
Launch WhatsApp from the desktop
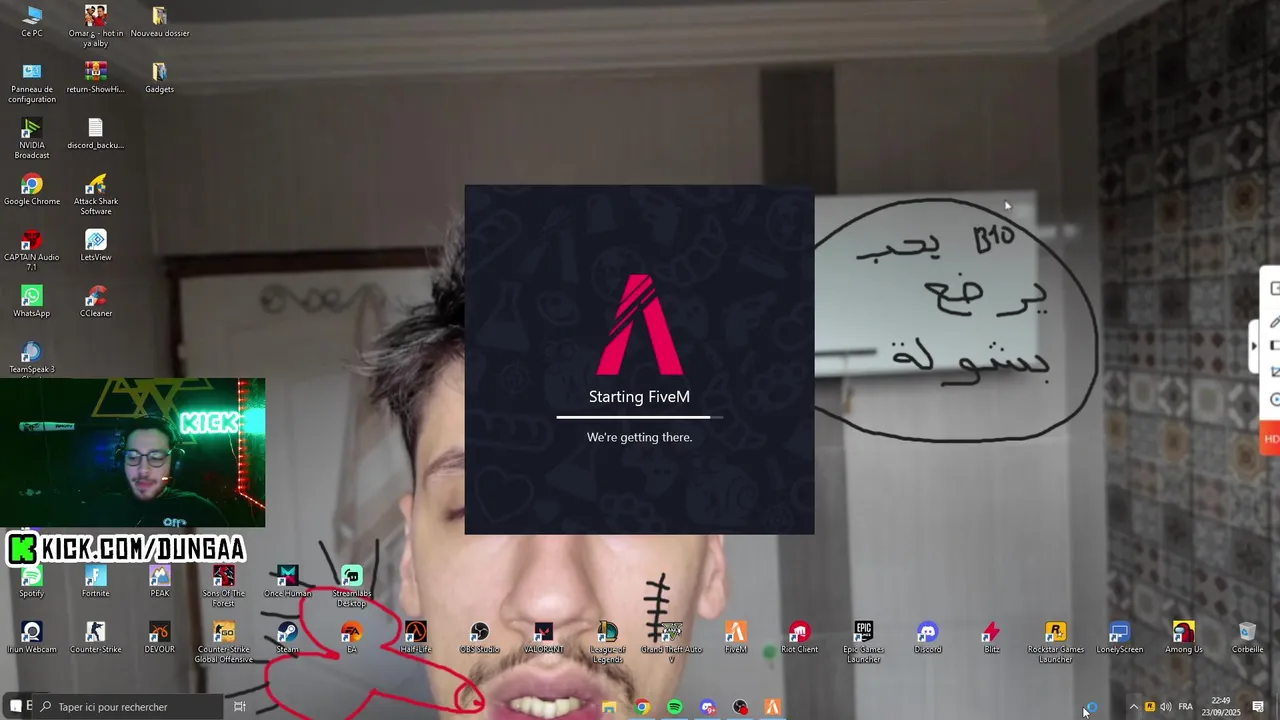32,301
